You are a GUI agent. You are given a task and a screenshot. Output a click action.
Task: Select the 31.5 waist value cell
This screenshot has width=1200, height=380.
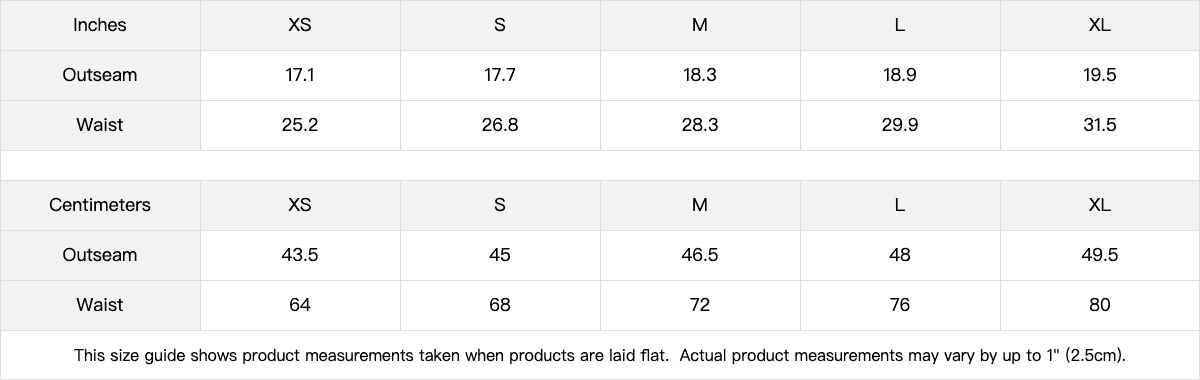1100,125
